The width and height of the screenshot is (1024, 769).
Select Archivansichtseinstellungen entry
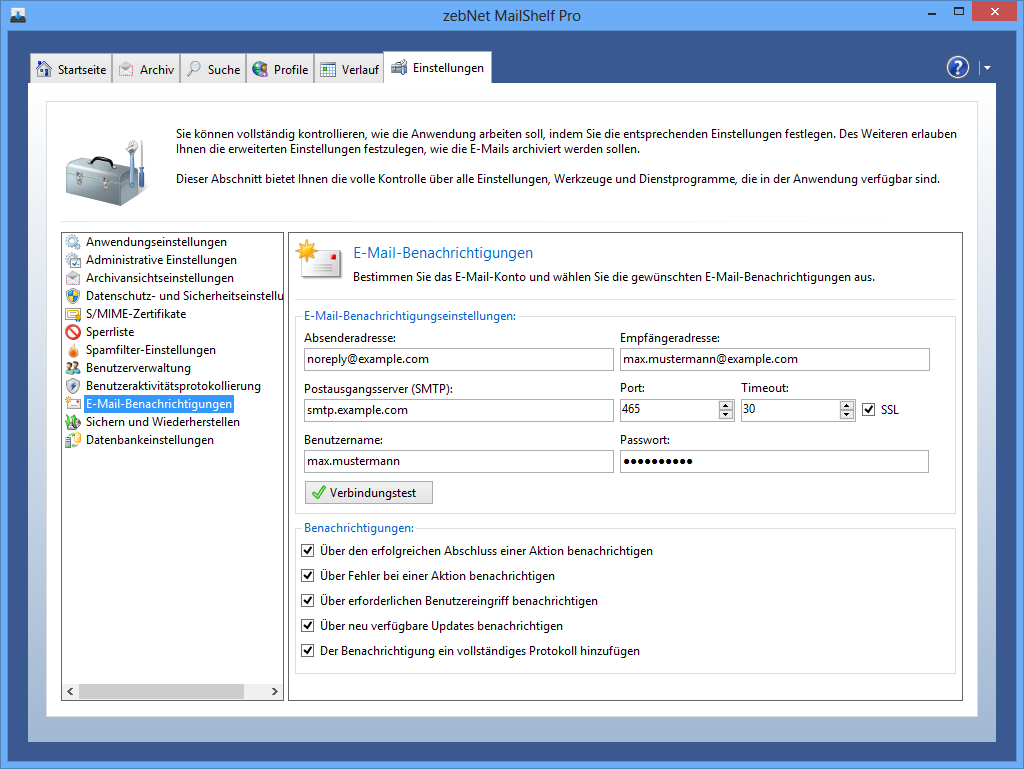[160, 278]
